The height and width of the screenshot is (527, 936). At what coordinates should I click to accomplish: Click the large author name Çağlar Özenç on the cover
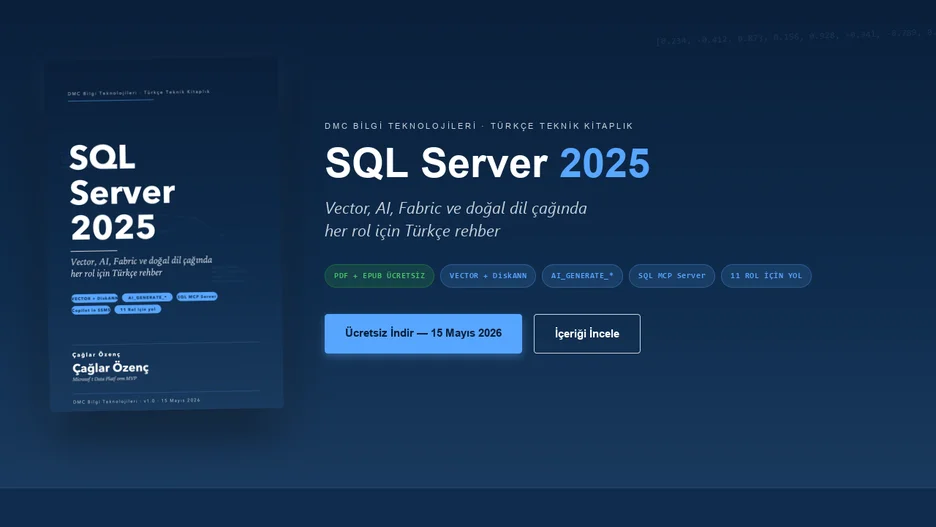pos(110,368)
